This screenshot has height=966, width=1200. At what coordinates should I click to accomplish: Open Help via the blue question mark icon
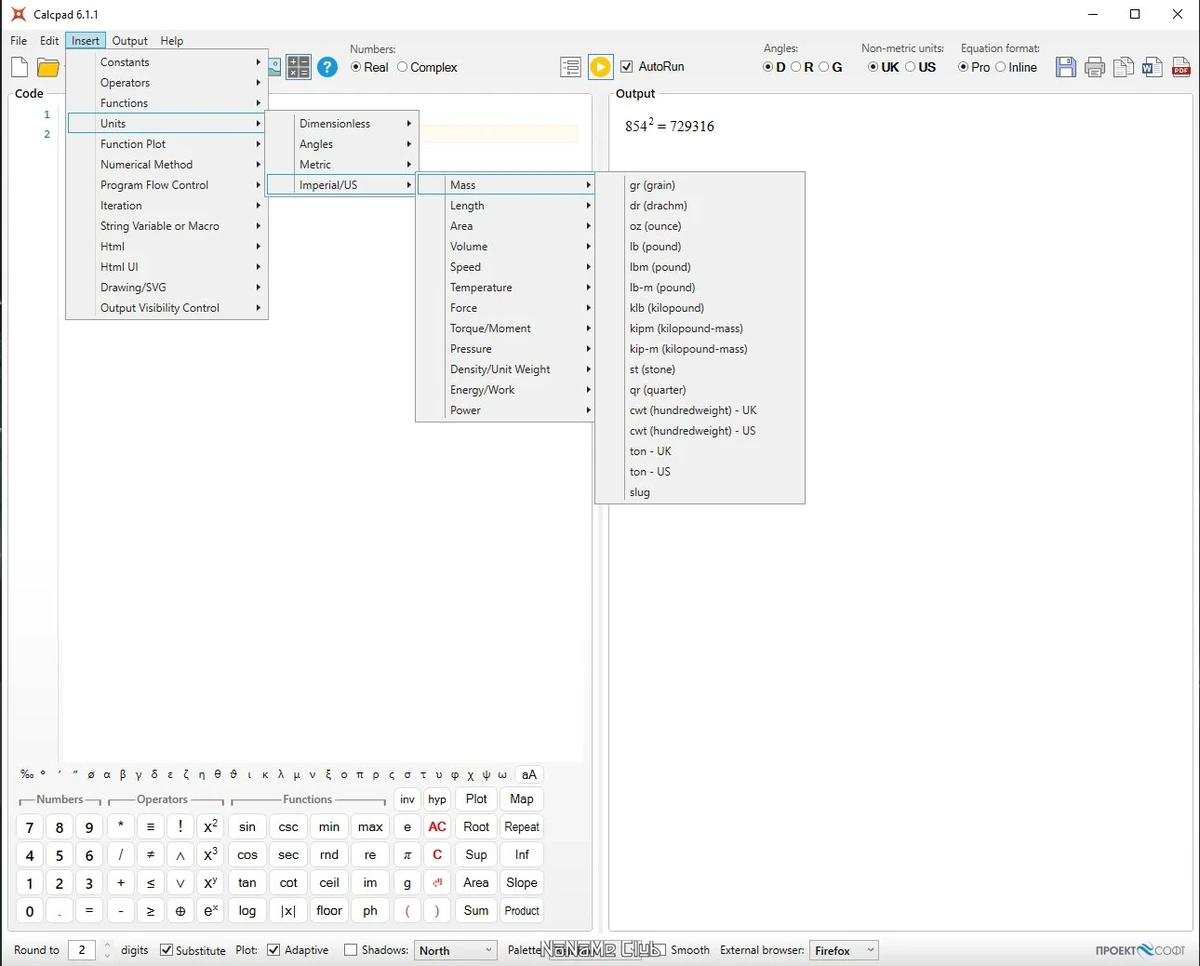coord(327,67)
